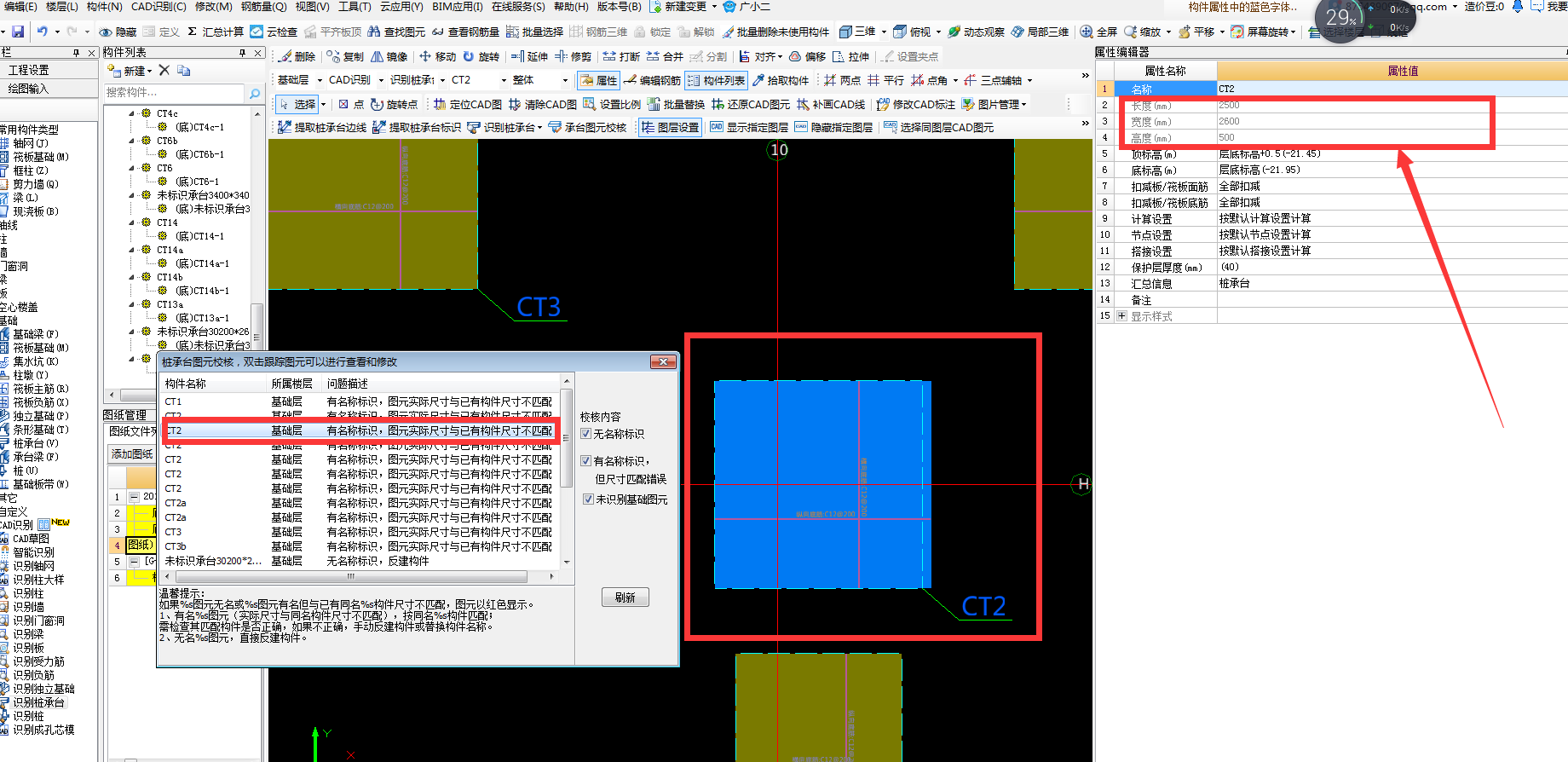Open the 识别桩承台 dropdown arrow
The width and height of the screenshot is (1568, 762).
pos(541,128)
